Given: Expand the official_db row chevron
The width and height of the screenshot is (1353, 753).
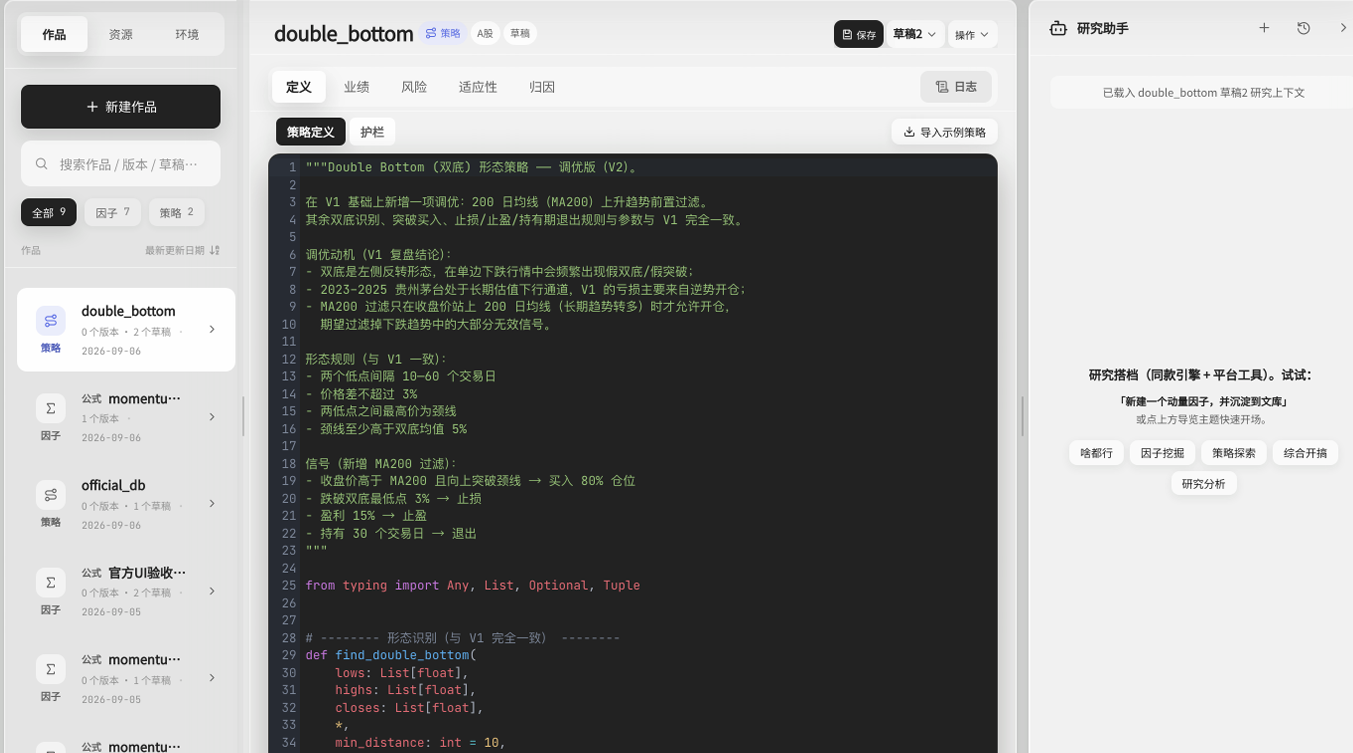Looking at the screenshot, I should click(211, 503).
